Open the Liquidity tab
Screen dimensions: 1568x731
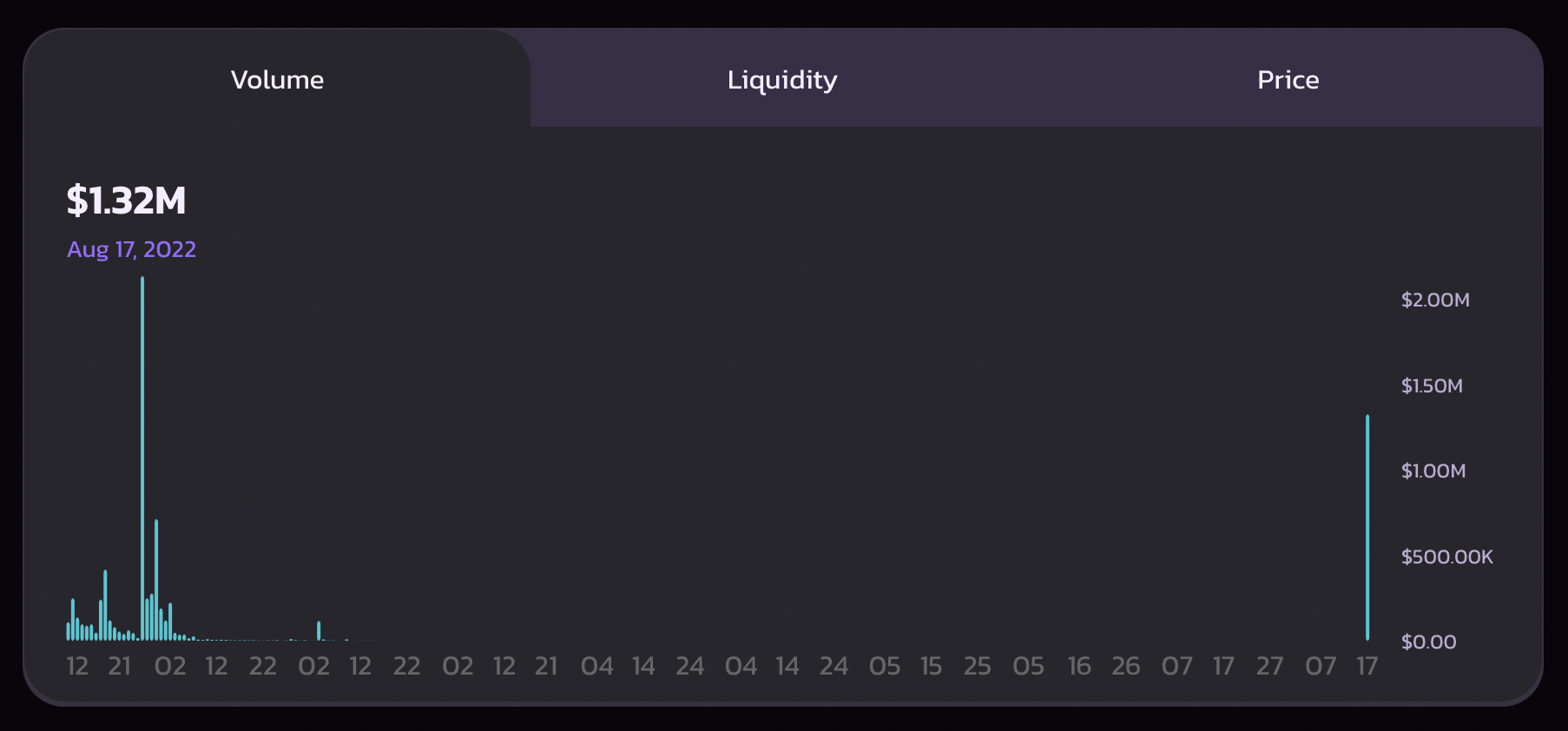(782, 80)
